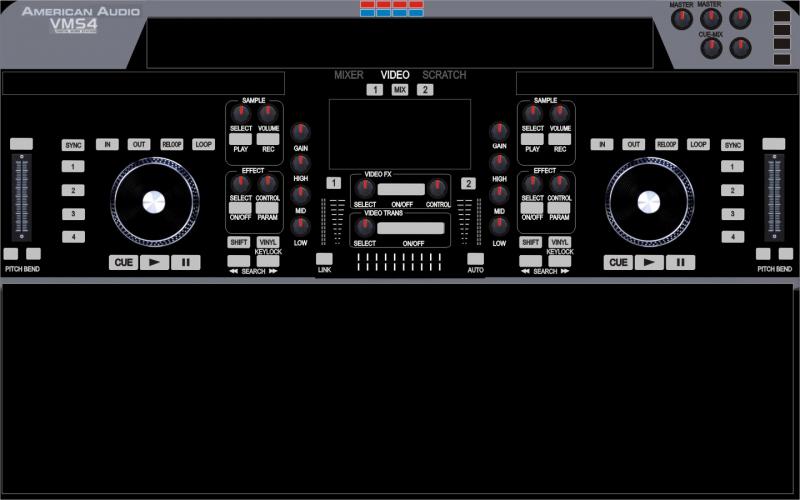Set loop OUT on right deck

pyautogui.click(x=634, y=144)
